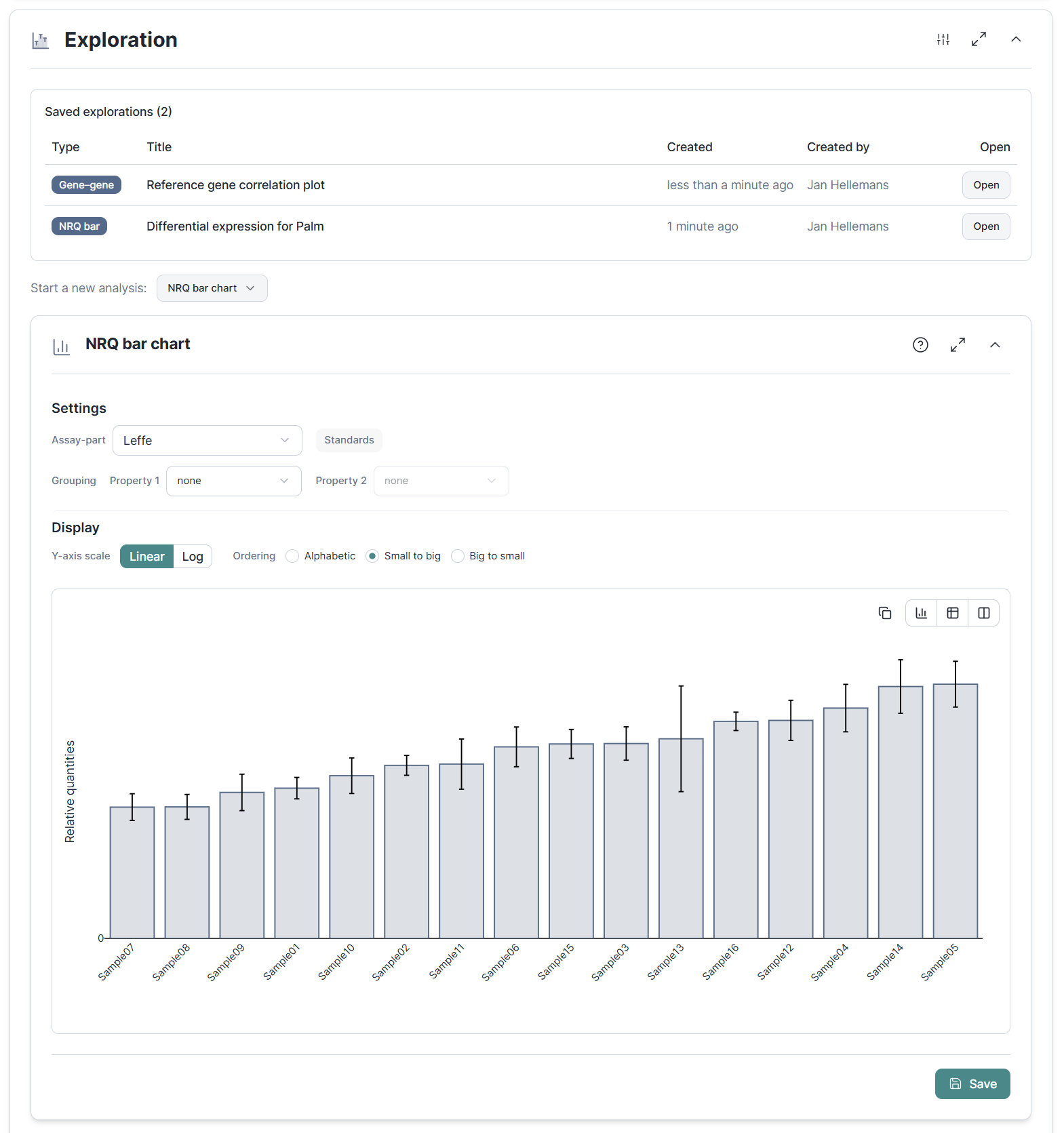Click the Gene-gene type badge
The image size is (1064, 1133).
86,185
